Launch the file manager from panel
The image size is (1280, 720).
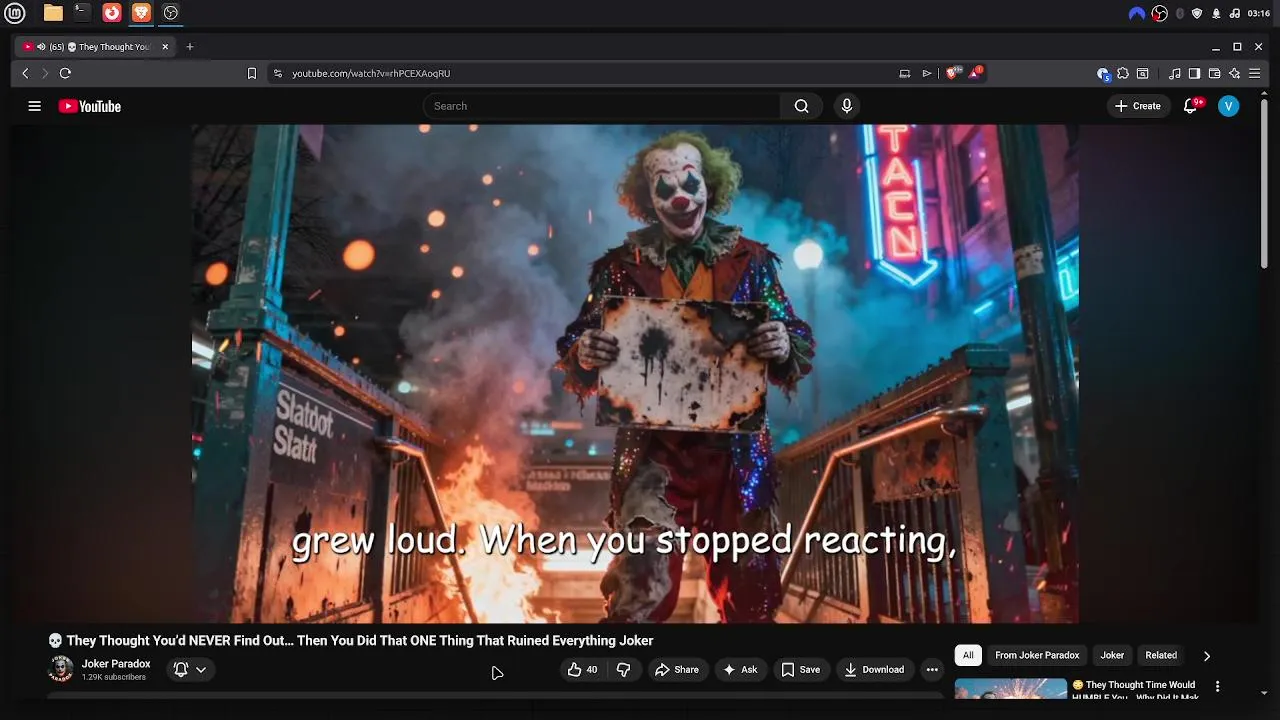click(x=53, y=13)
